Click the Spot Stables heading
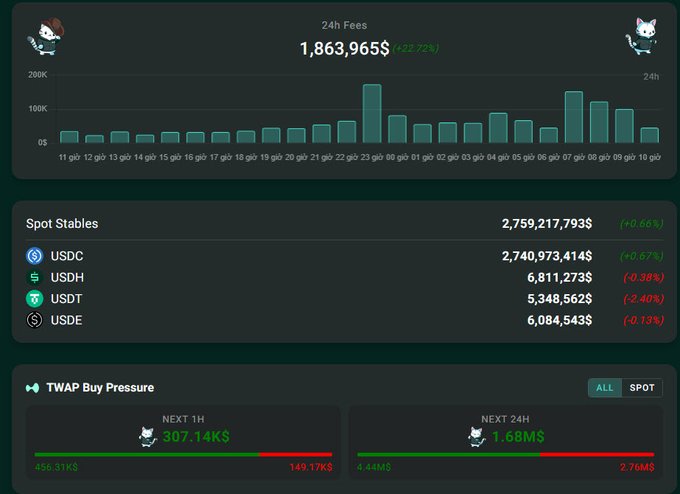The image size is (680, 494). 62,223
